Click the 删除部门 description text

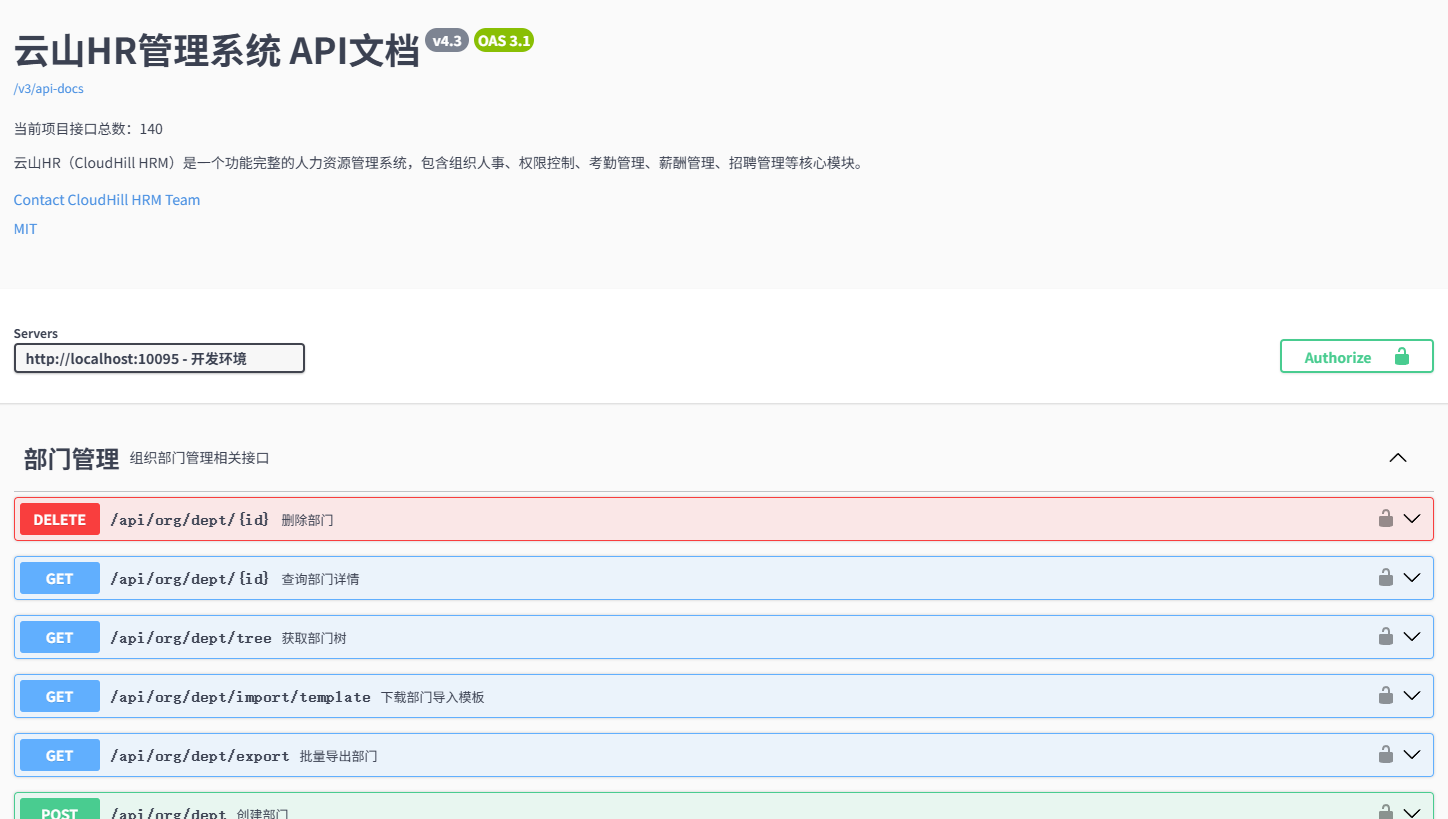(x=308, y=520)
